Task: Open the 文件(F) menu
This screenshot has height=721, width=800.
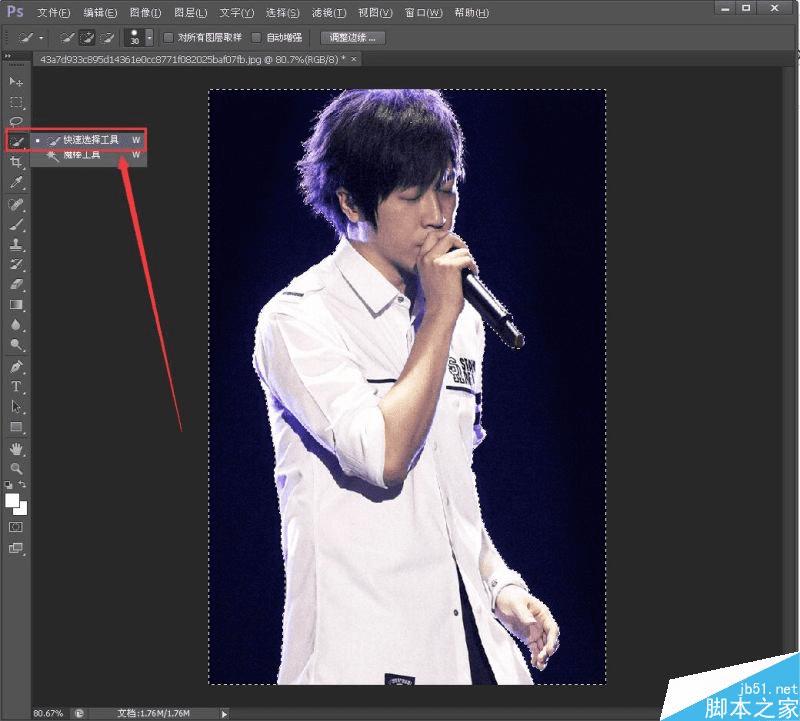Action: (x=53, y=13)
